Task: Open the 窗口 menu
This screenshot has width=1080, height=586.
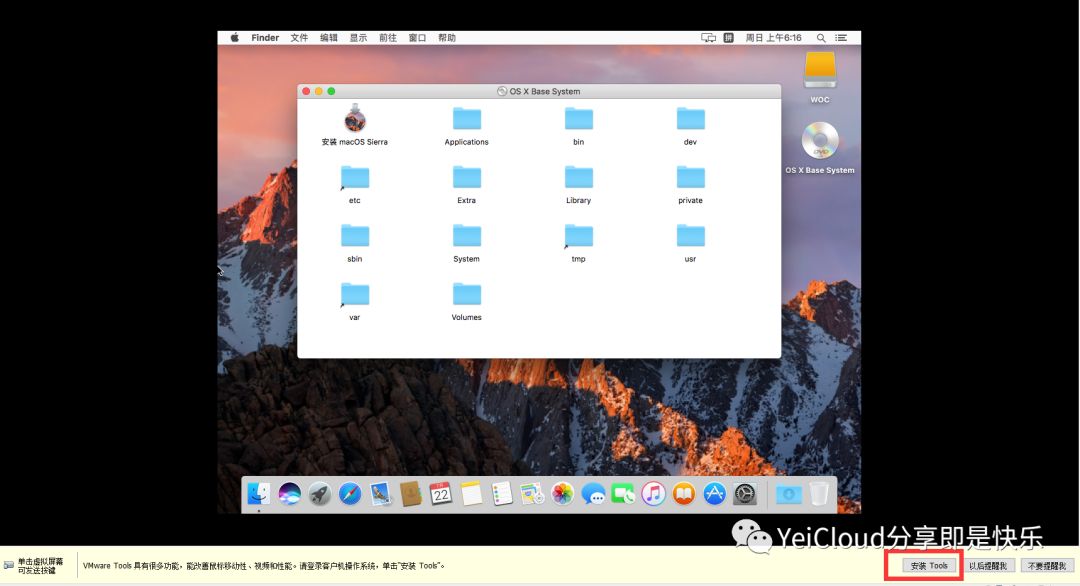Action: pyautogui.click(x=417, y=38)
